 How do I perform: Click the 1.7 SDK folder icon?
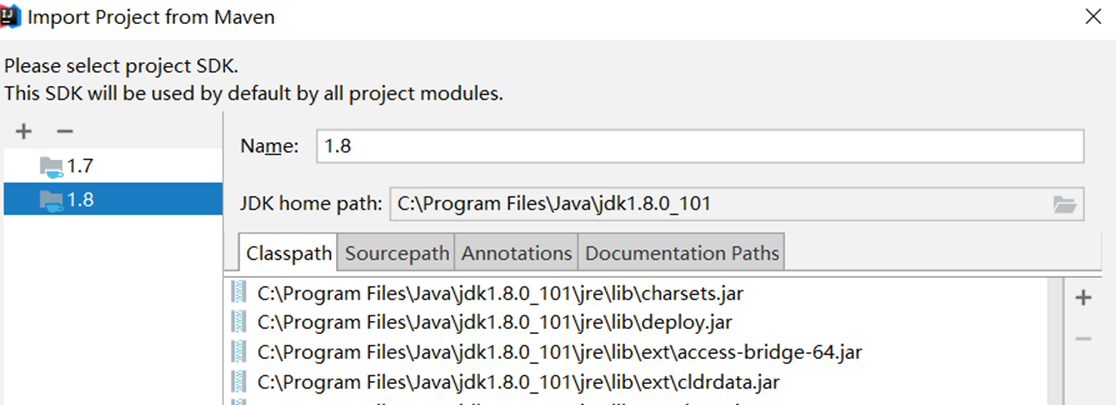(51, 166)
